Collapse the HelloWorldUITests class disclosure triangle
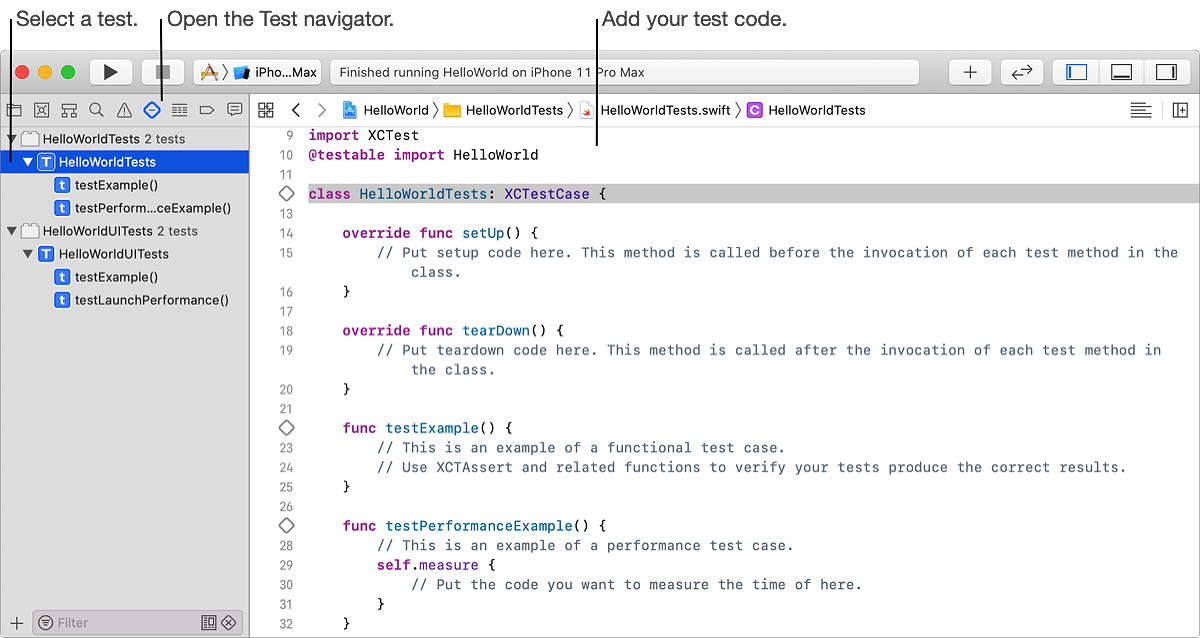 (x=28, y=254)
